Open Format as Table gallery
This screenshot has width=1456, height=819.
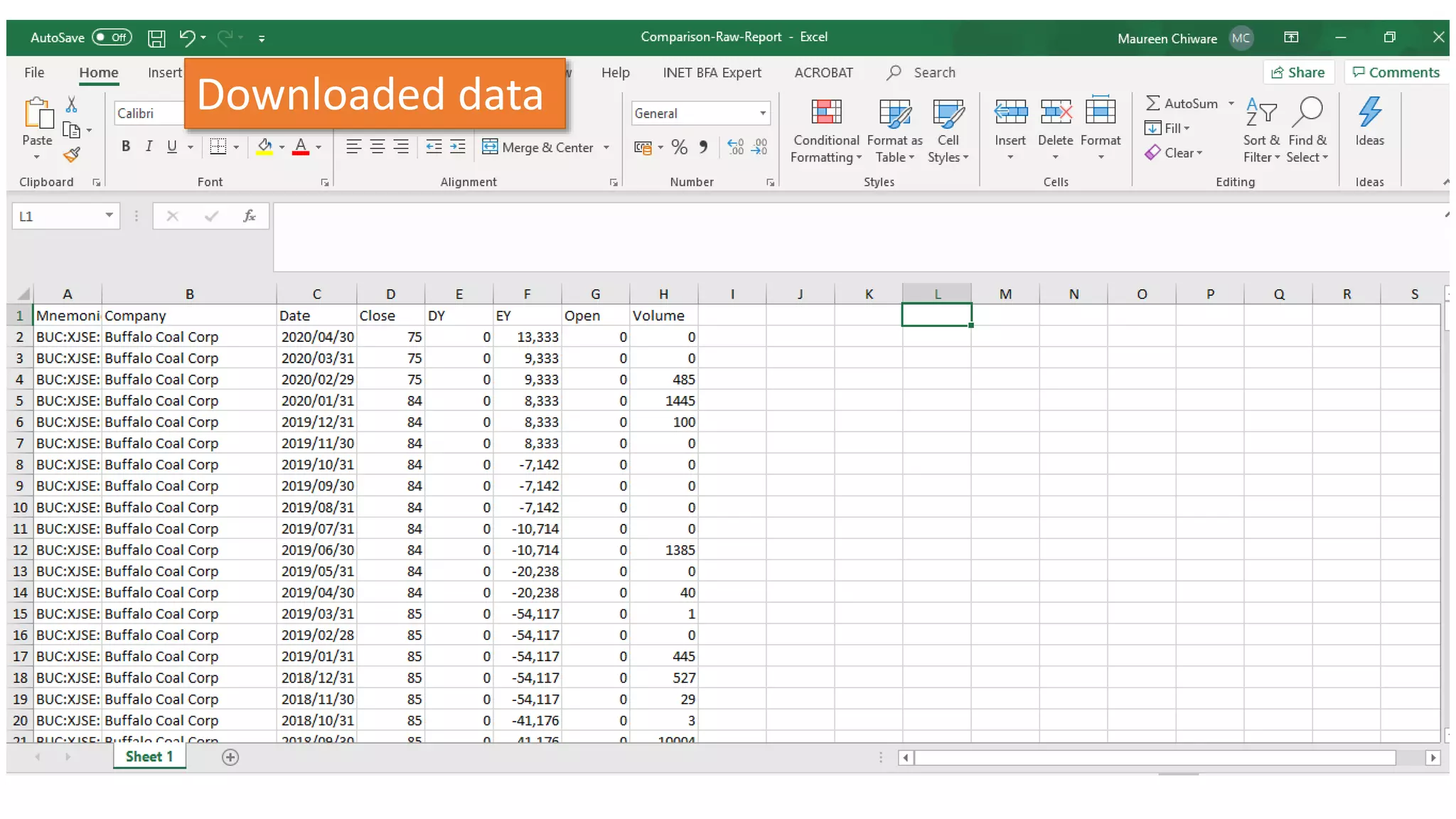click(x=895, y=132)
